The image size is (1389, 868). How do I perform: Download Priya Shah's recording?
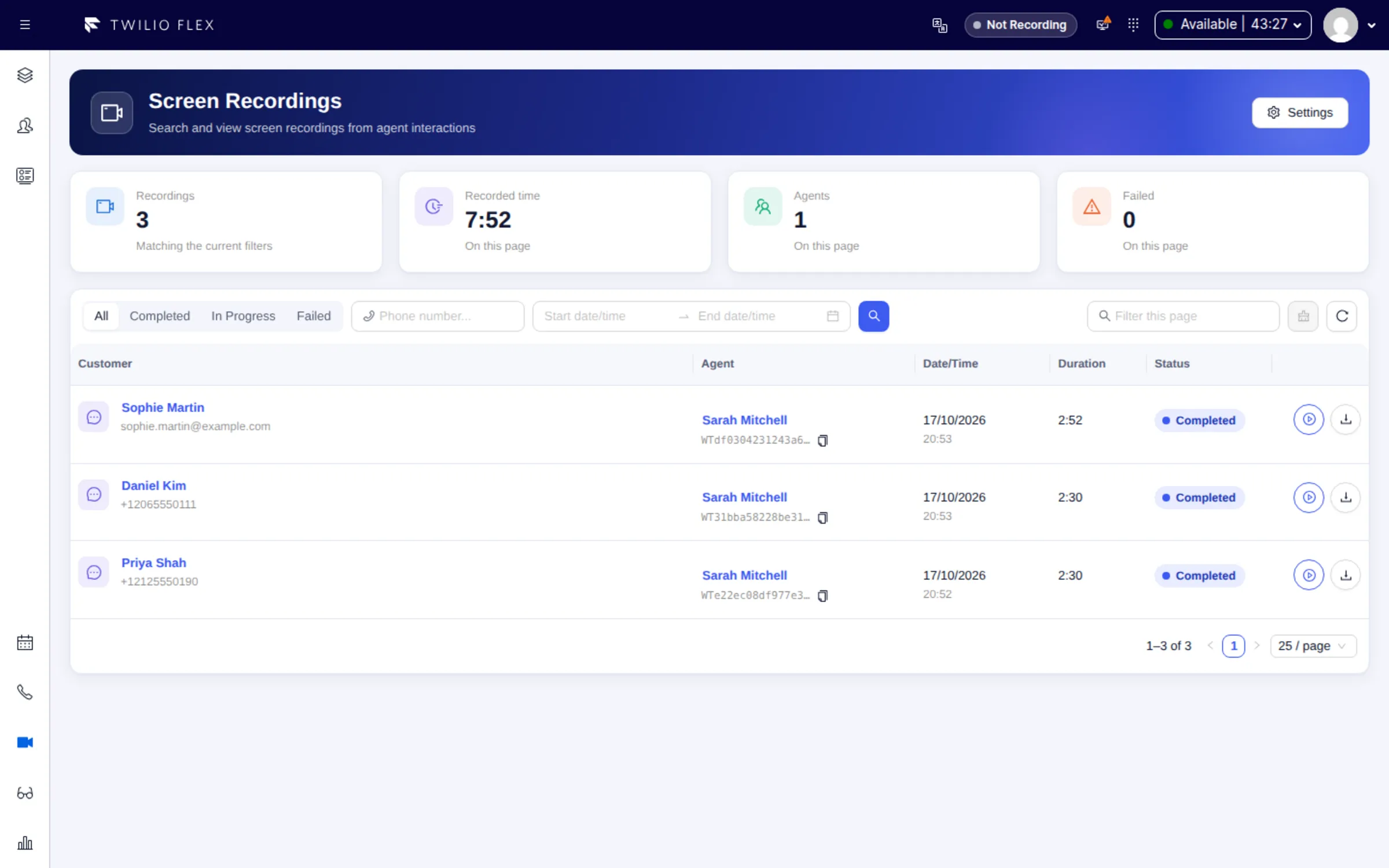click(1346, 575)
